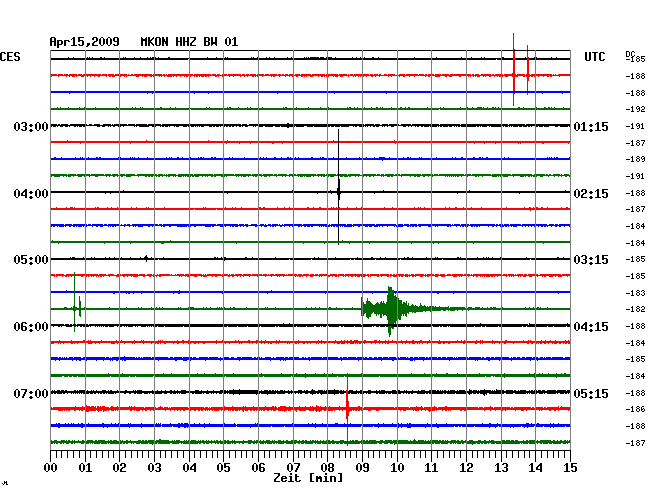Click the 07:00 local time label

tap(31, 393)
